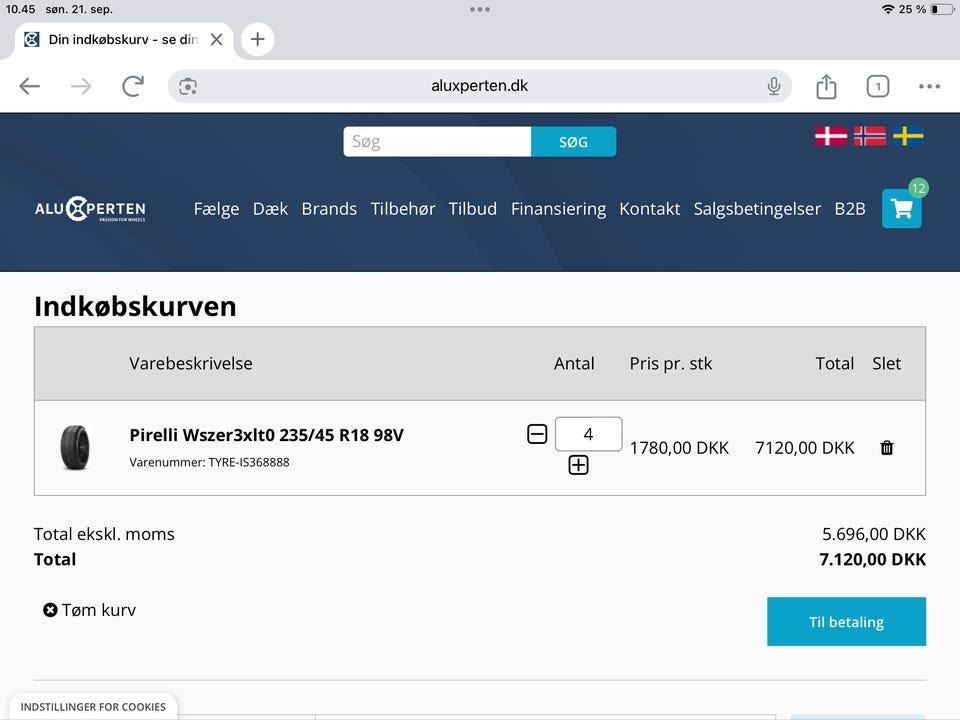Click the quantity field showing 4

point(588,434)
